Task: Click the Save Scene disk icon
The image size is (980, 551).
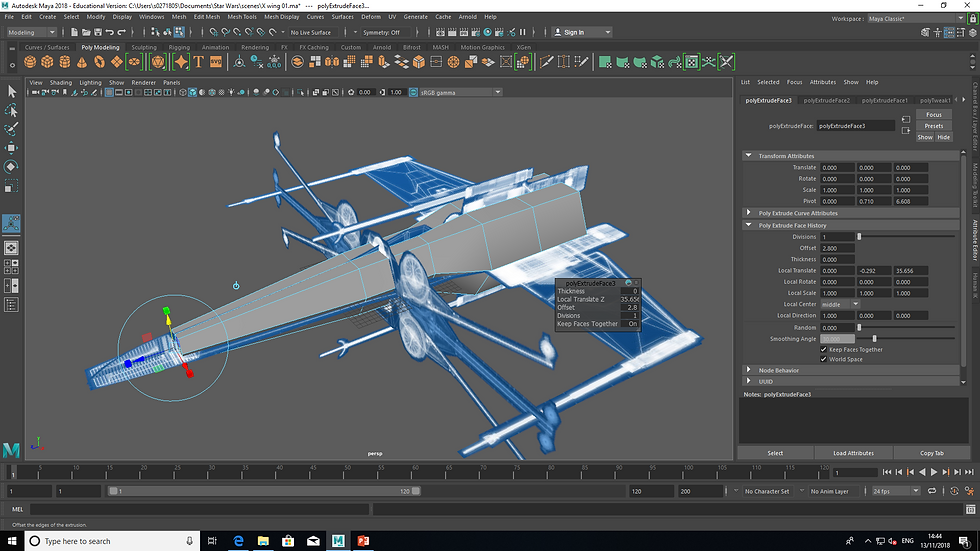Action: [x=98, y=32]
